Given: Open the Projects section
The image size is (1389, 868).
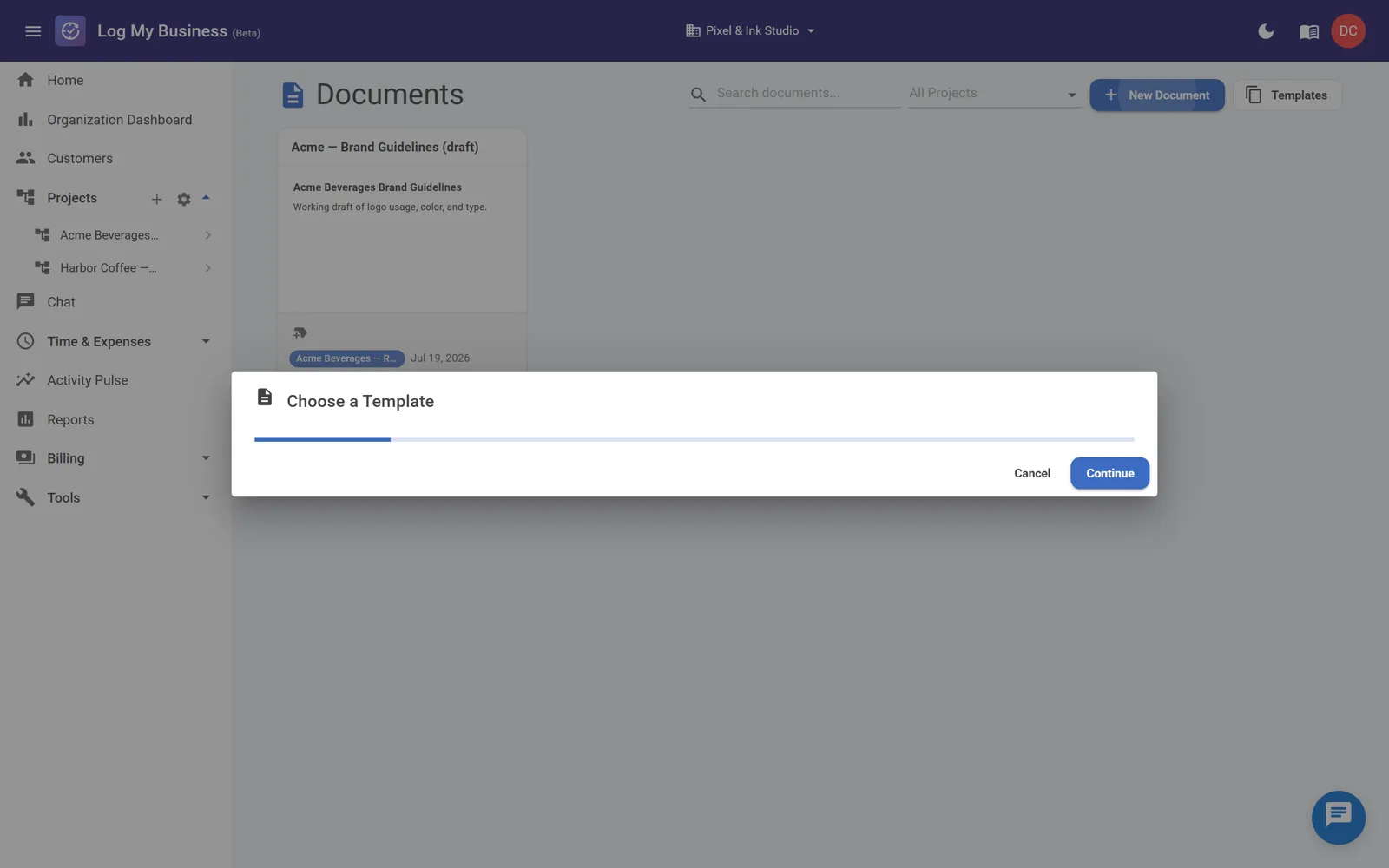Looking at the screenshot, I should point(72,198).
